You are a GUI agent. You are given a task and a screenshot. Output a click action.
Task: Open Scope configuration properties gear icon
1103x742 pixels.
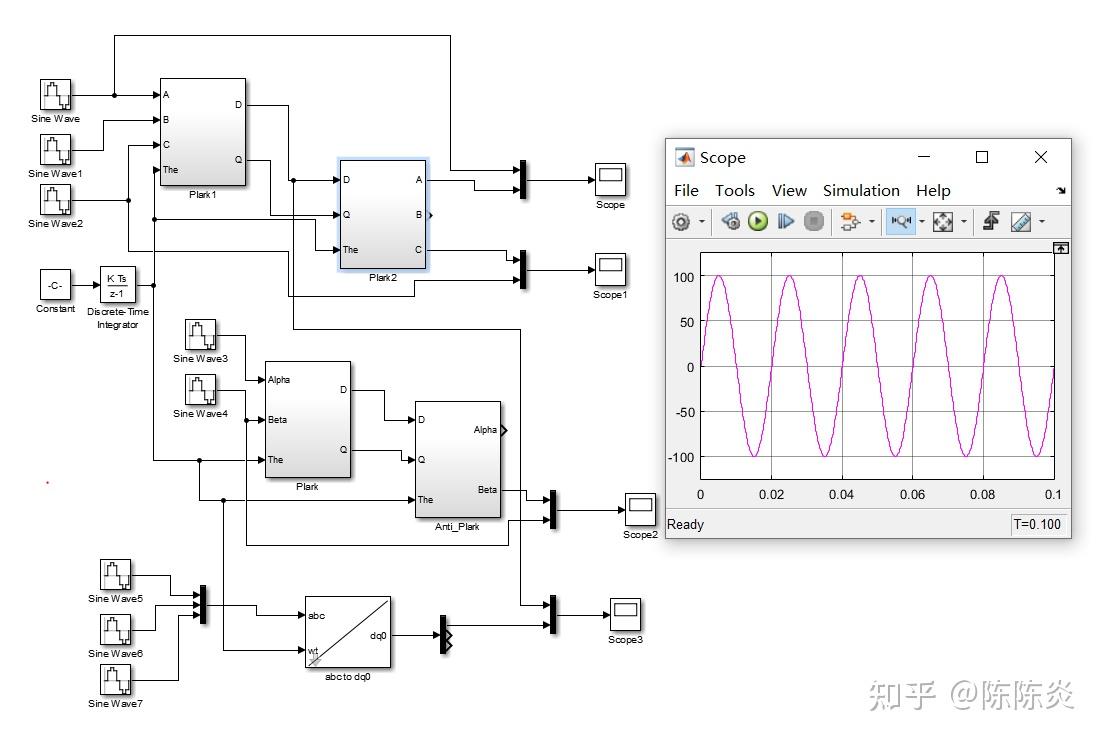[680, 222]
